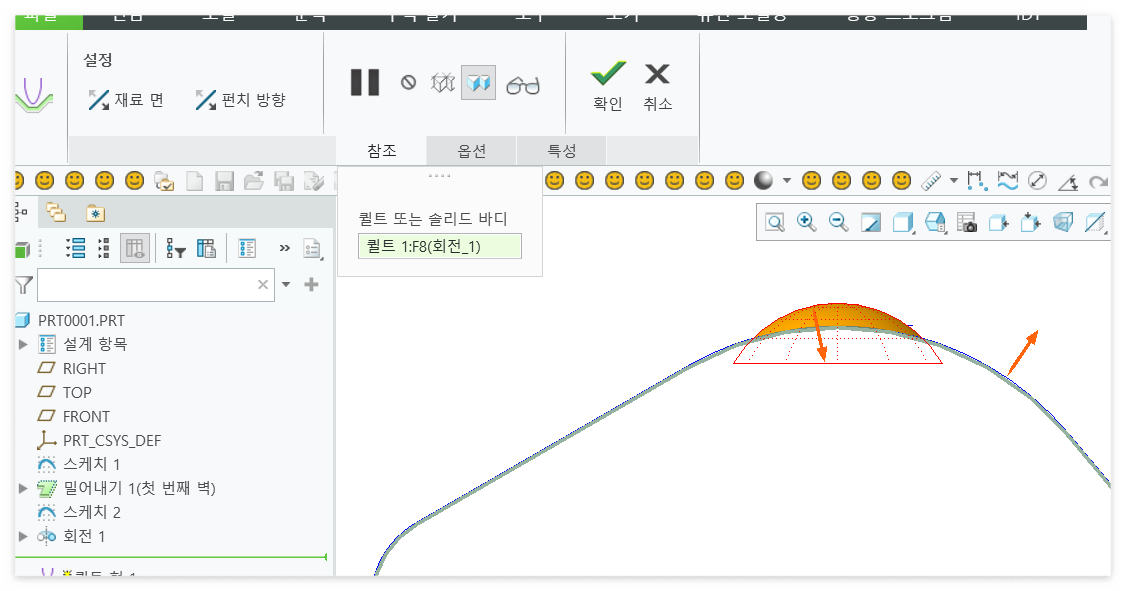Expand the 회전 1 feature node
Image resolution: width=1126 pixels, height=591 pixels.
point(23,536)
